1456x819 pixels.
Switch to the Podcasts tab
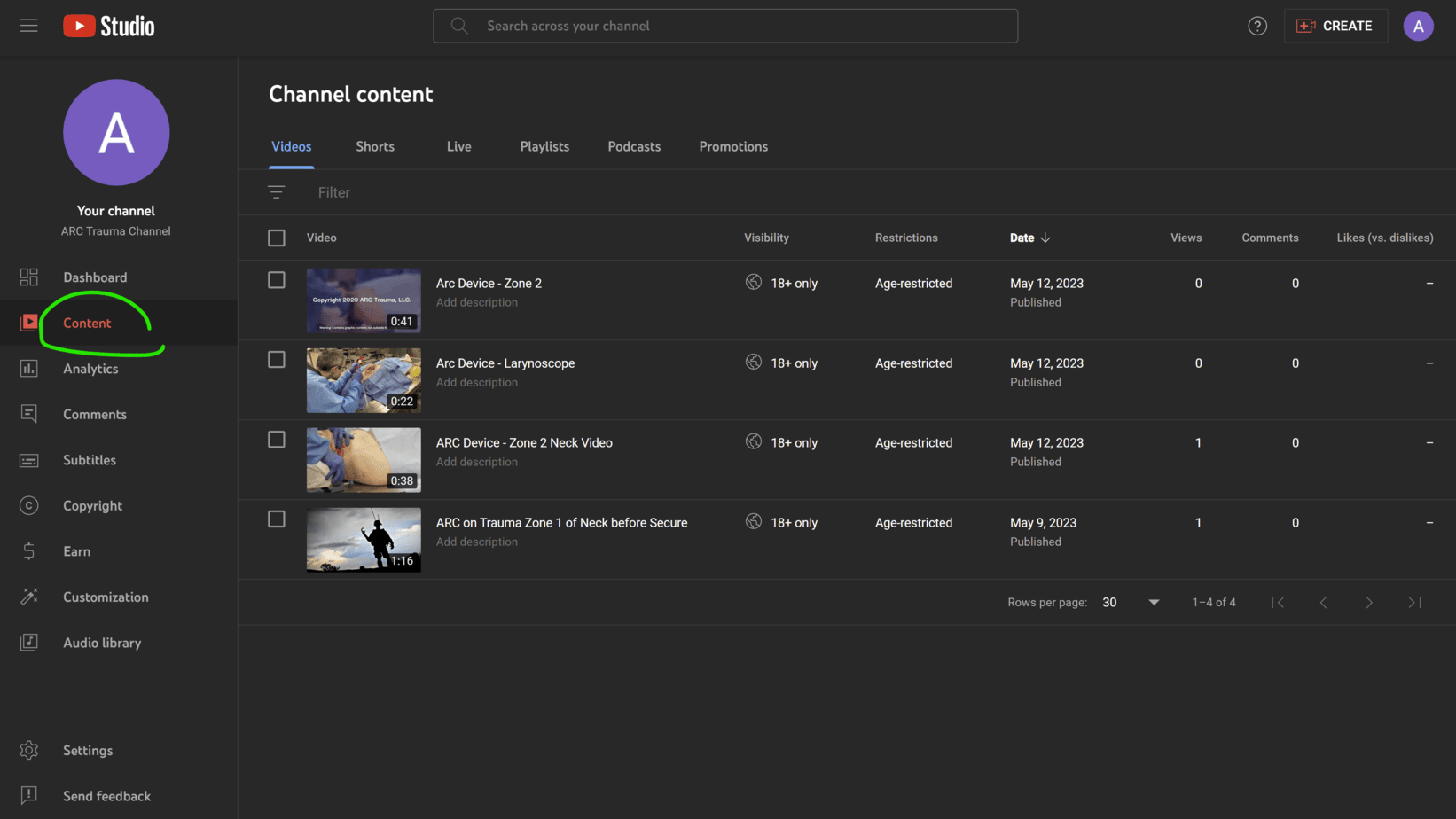click(x=634, y=147)
